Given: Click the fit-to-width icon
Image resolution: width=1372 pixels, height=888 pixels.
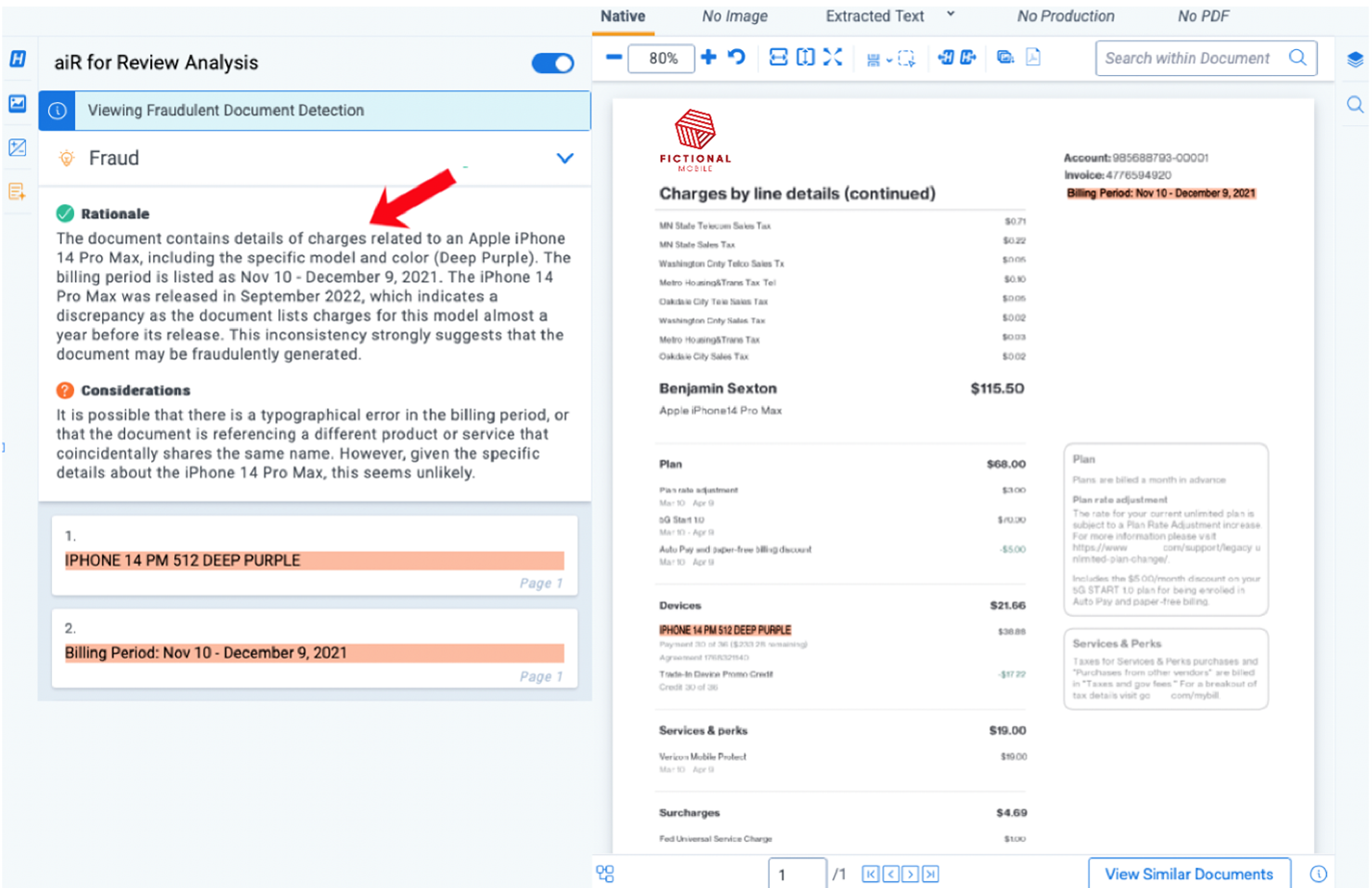Looking at the screenshot, I should click(778, 58).
